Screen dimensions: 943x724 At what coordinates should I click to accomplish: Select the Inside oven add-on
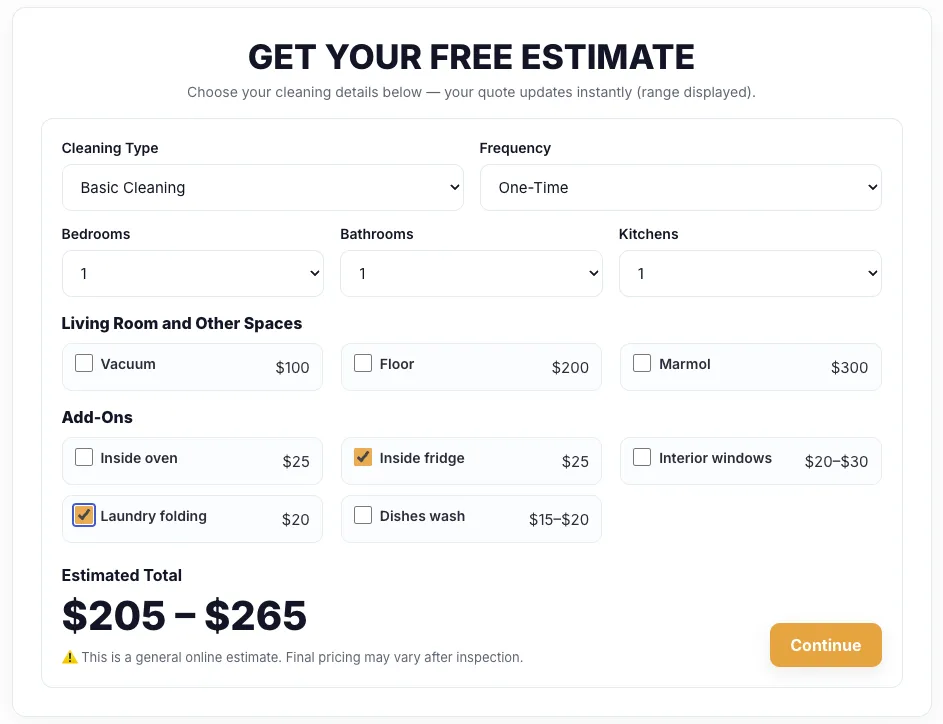click(x=84, y=457)
